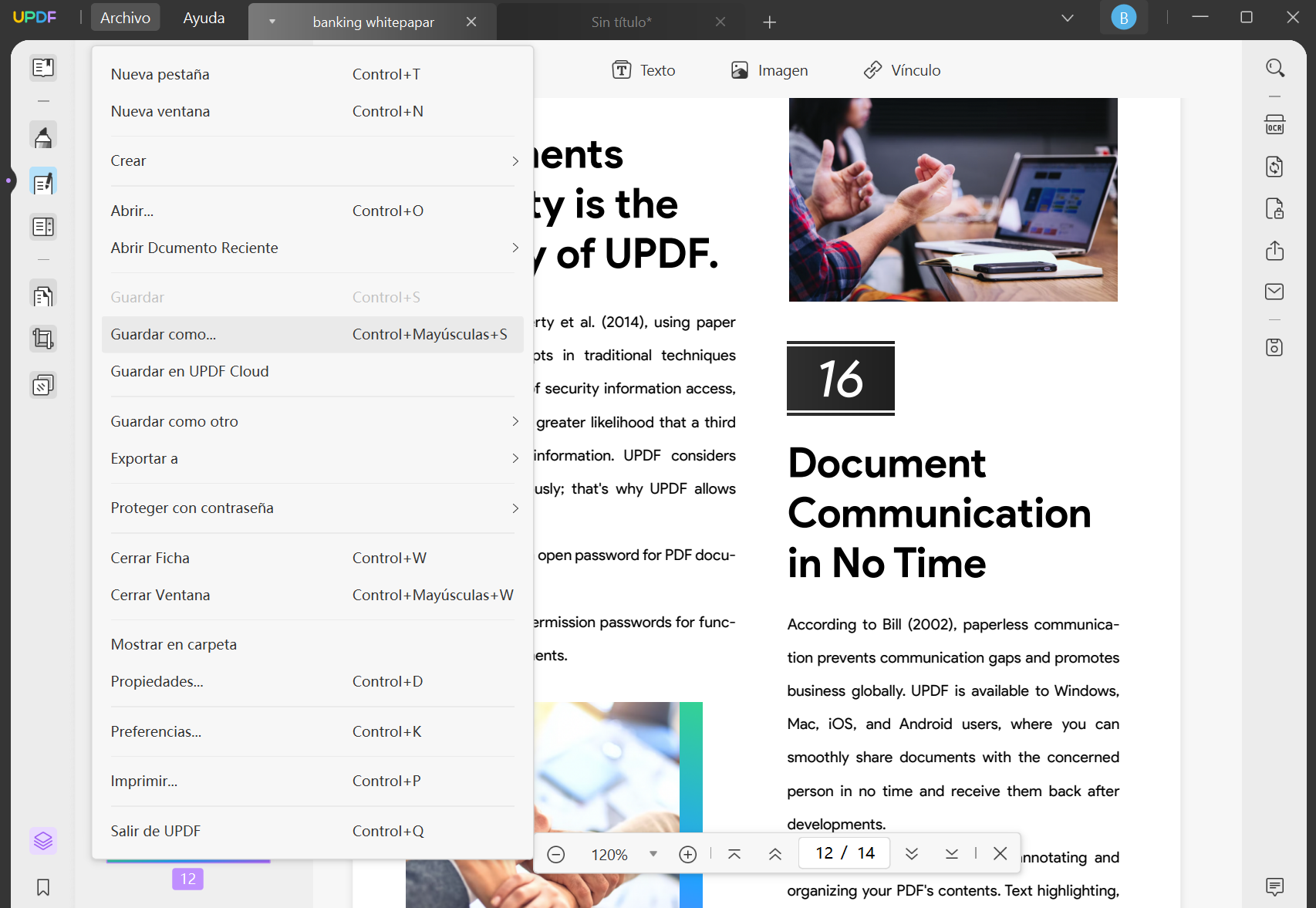The height and width of the screenshot is (908, 1316).
Task: Open the Annotate highlighter tool
Action: [42, 134]
